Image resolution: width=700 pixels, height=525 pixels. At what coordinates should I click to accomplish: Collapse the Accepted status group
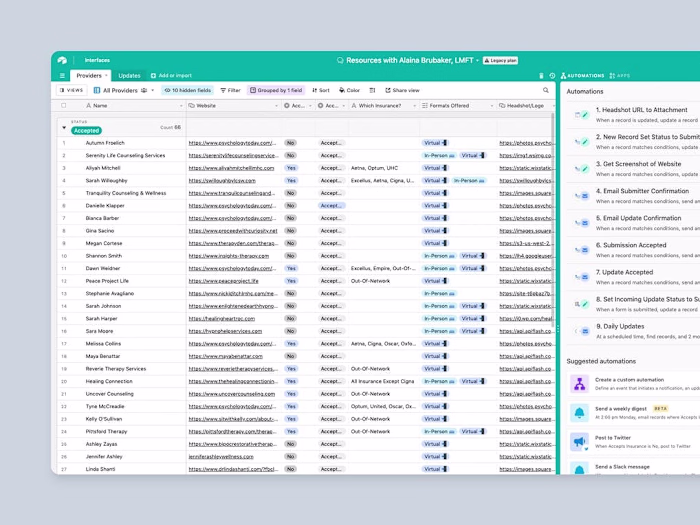[x=64, y=128]
